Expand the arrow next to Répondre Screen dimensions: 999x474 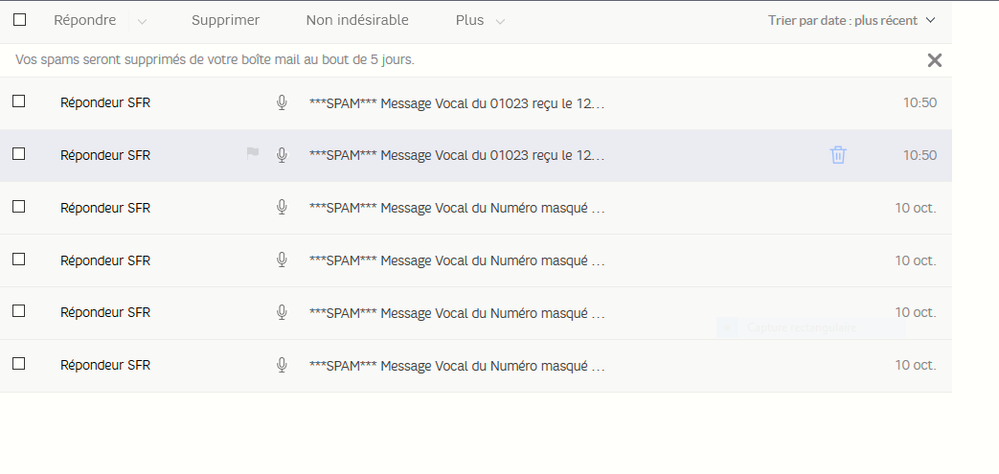(141, 21)
